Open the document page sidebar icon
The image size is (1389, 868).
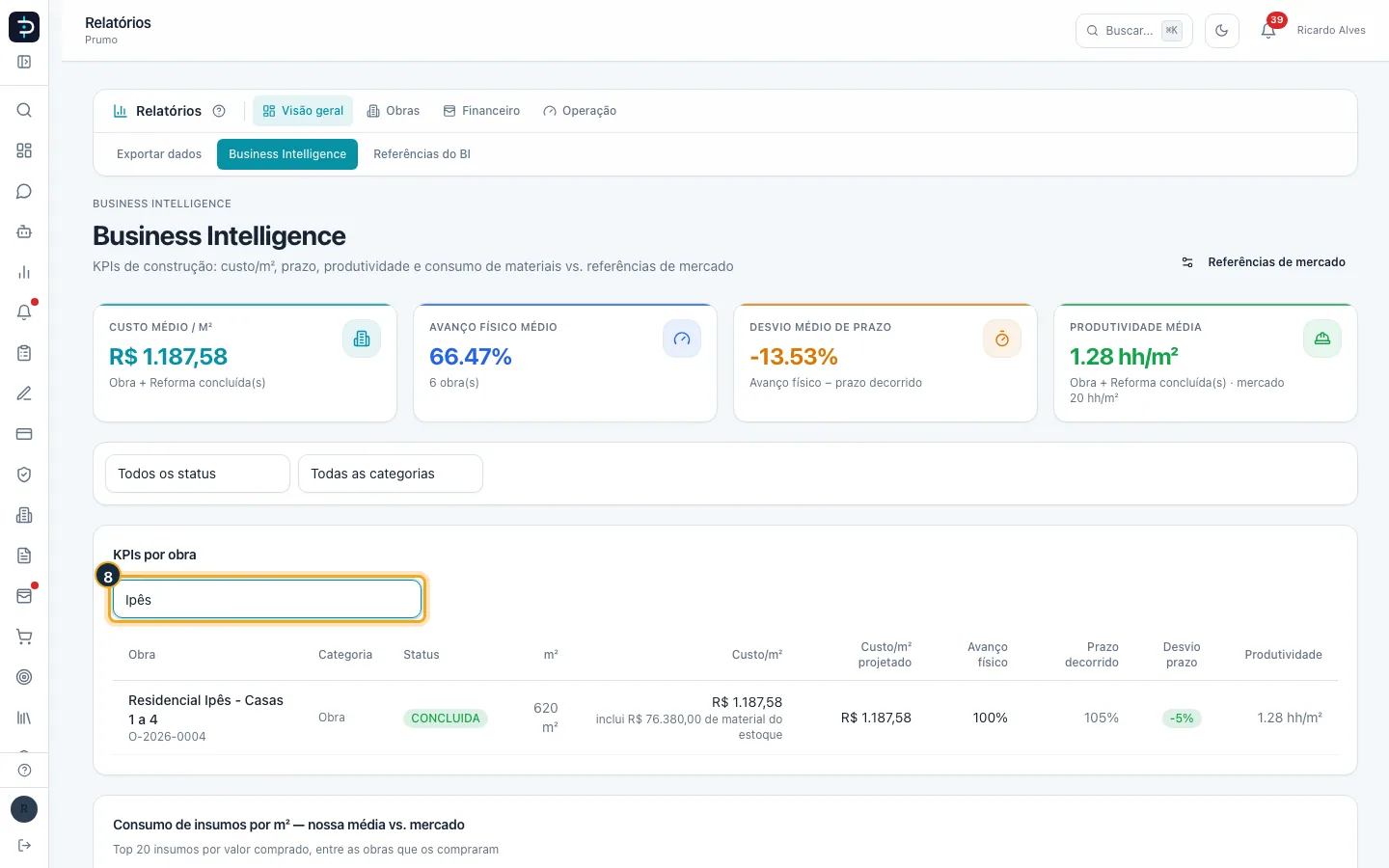24,556
